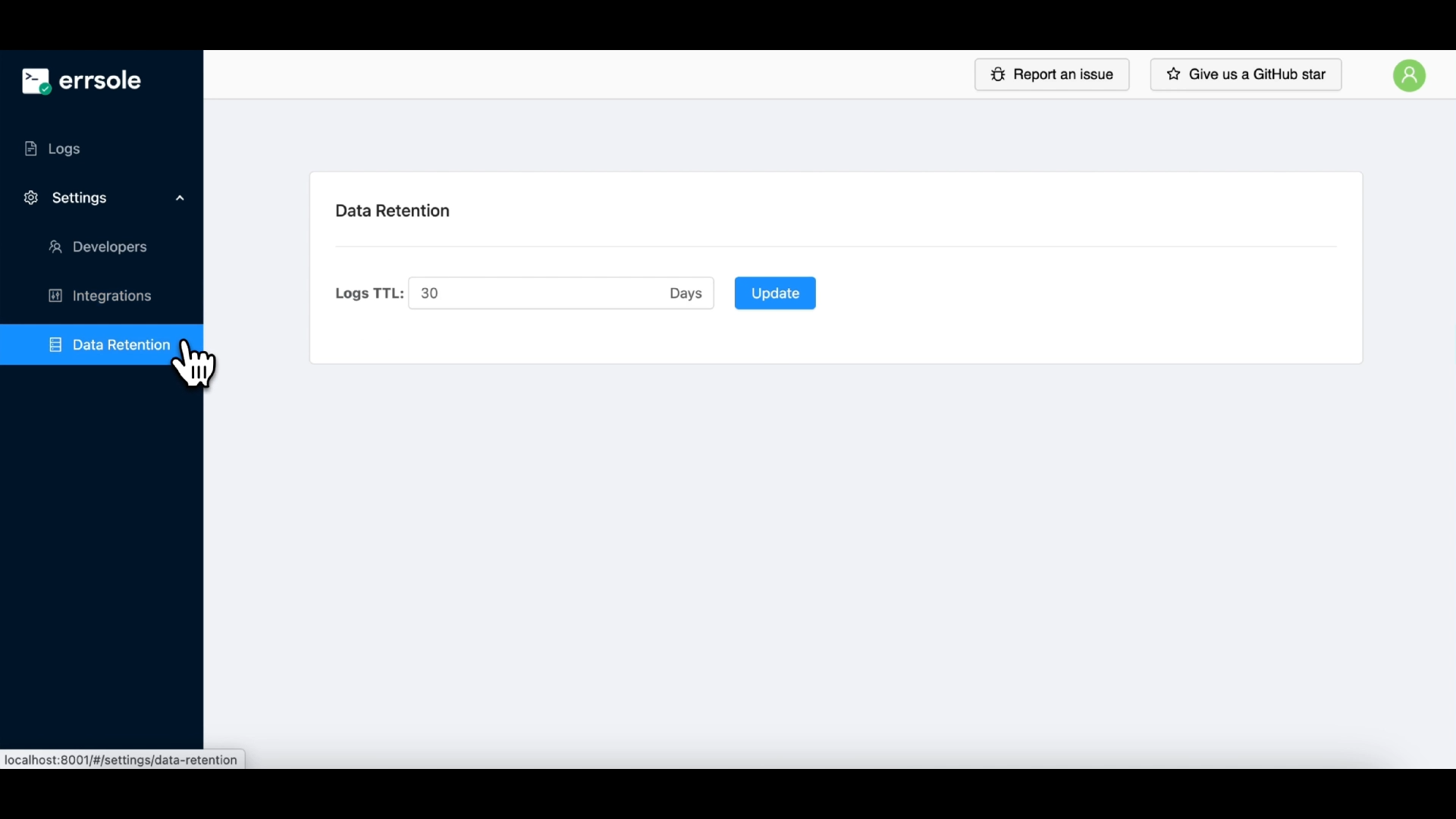Click the Developers people icon
The width and height of the screenshot is (1456, 819).
pos(55,246)
